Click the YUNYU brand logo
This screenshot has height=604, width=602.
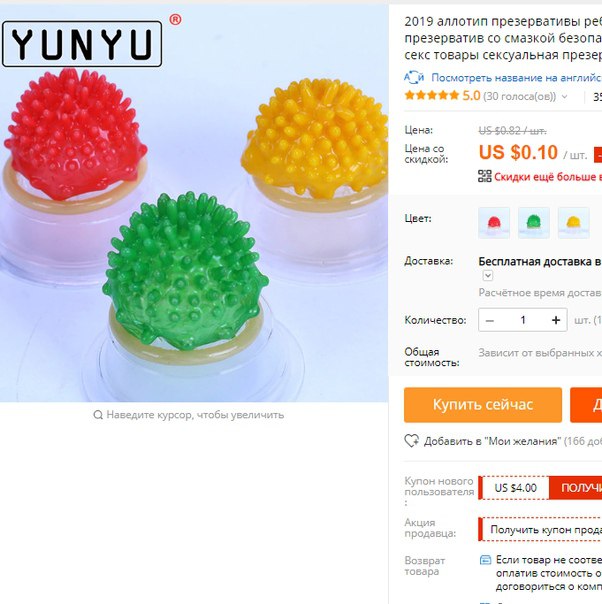pyautogui.click(x=82, y=44)
